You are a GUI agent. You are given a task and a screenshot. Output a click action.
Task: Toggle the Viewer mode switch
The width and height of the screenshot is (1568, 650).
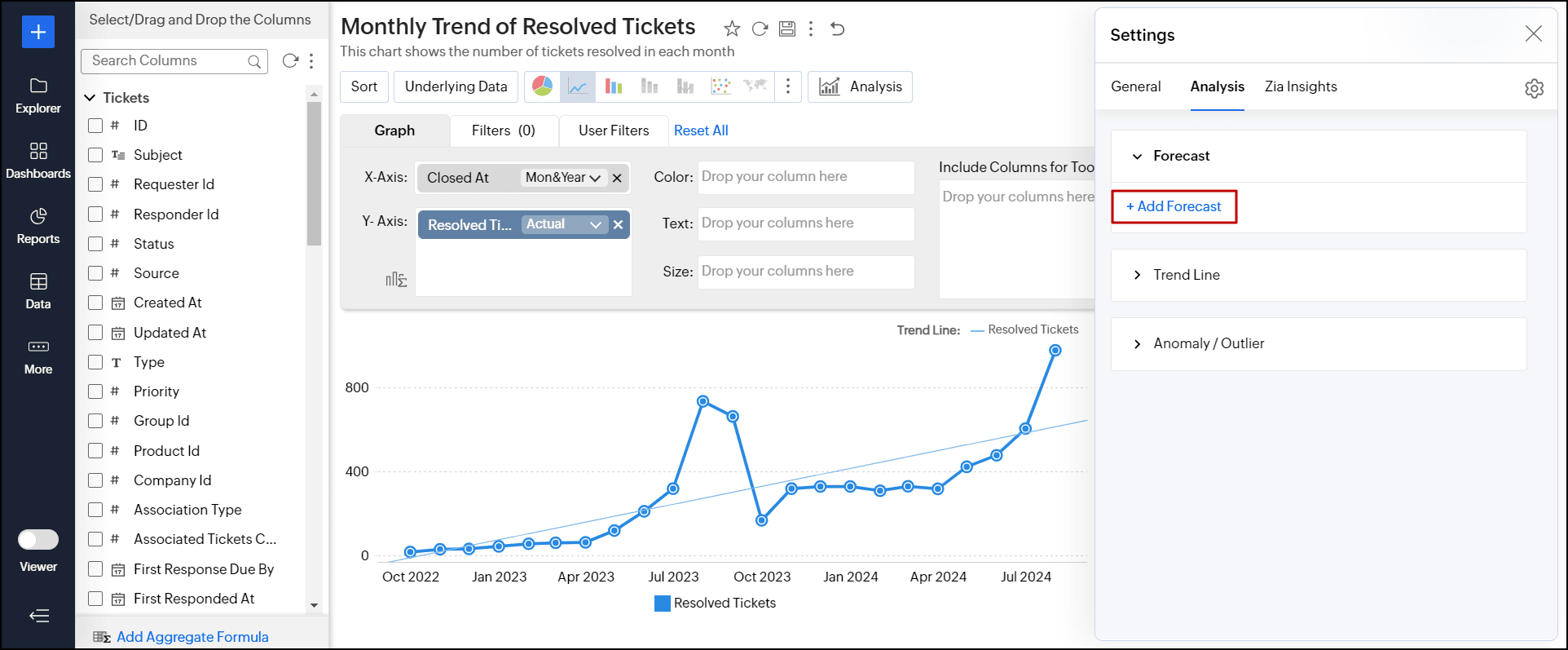[38, 540]
